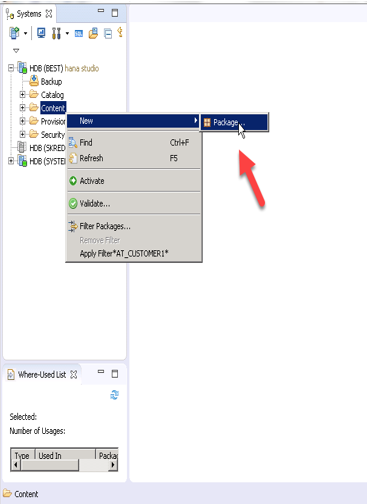Choose Refresh in the context menu
The height and width of the screenshot is (504, 367).
click(134, 158)
